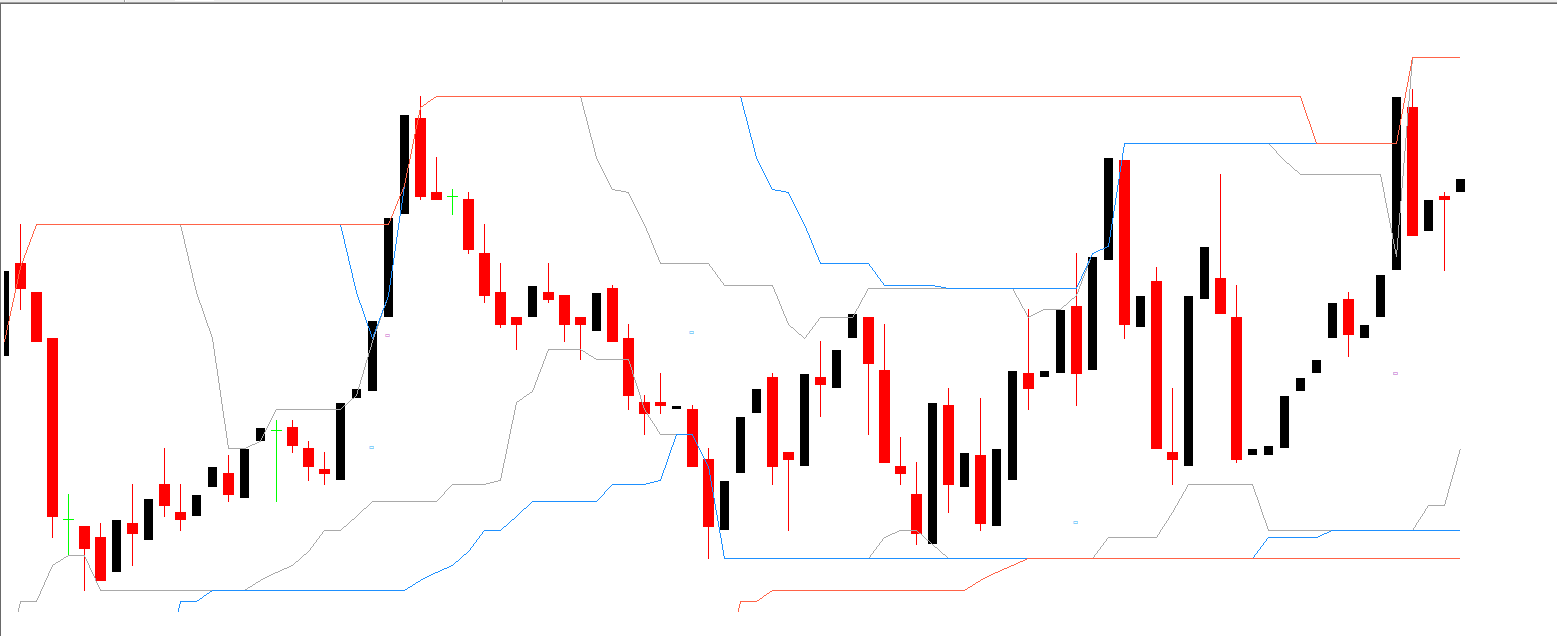Click the pink marker beside the first rally
The width and height of the screenshot is (1557, 636).
(x=387, y=335)
